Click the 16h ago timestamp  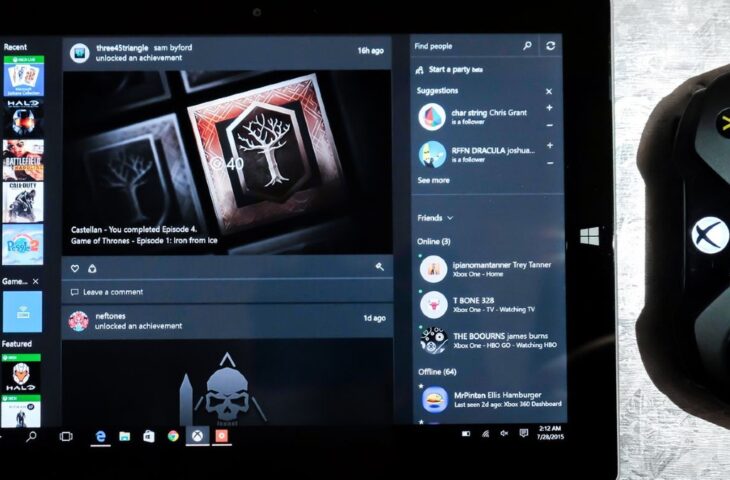371,51
